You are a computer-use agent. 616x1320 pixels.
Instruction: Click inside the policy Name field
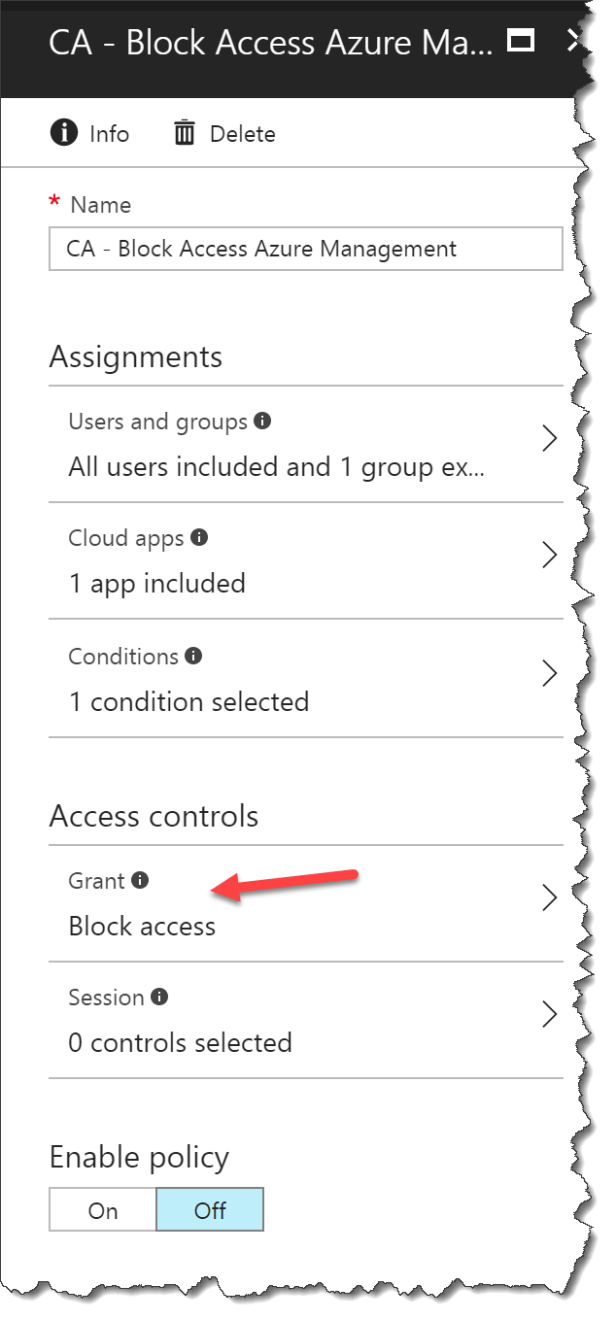click(300, 248)
